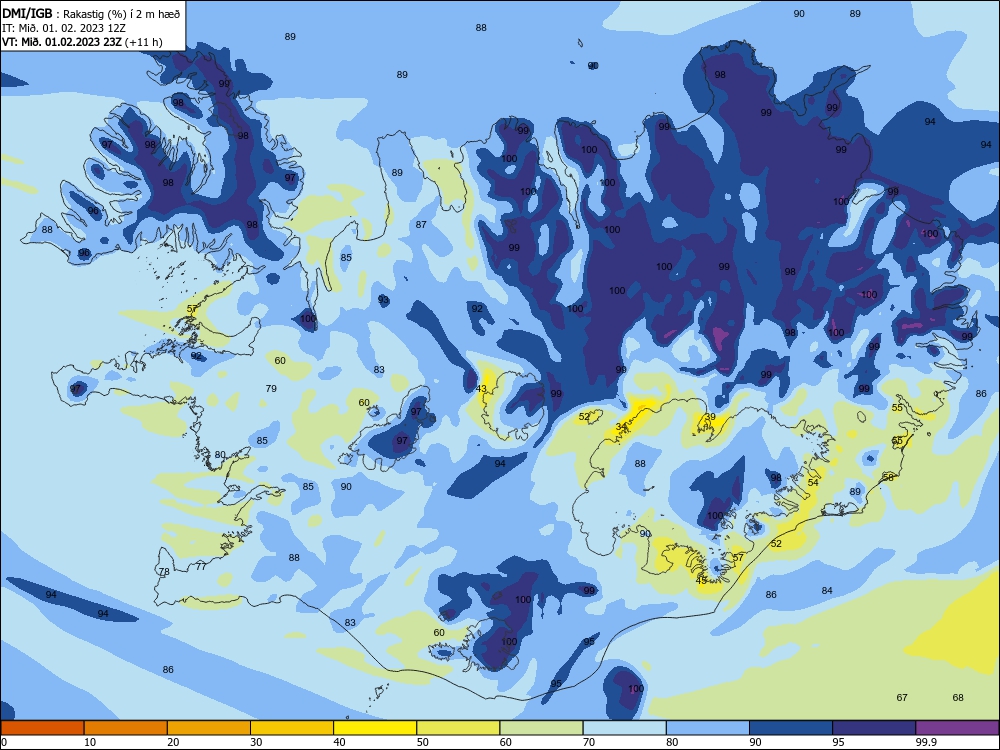The image size is (1000, 750).
Task: Click the map value '54'
Action: coord(813,482)
